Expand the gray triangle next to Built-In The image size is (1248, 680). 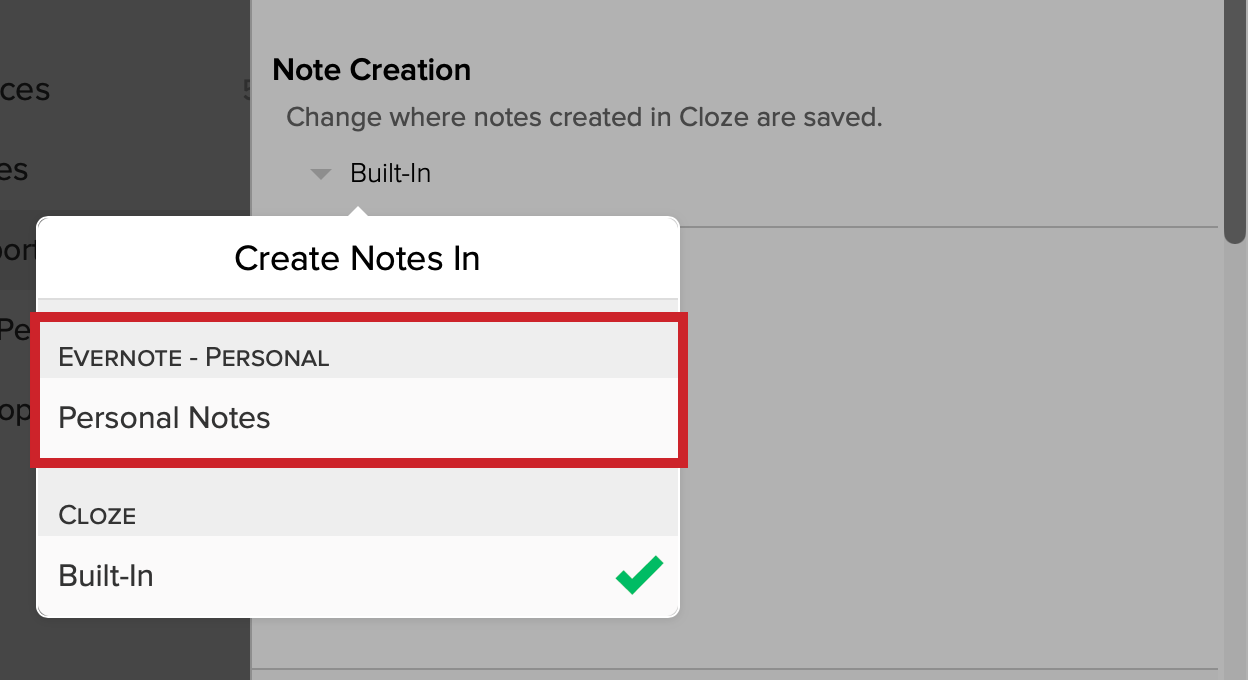click(320, 174)
